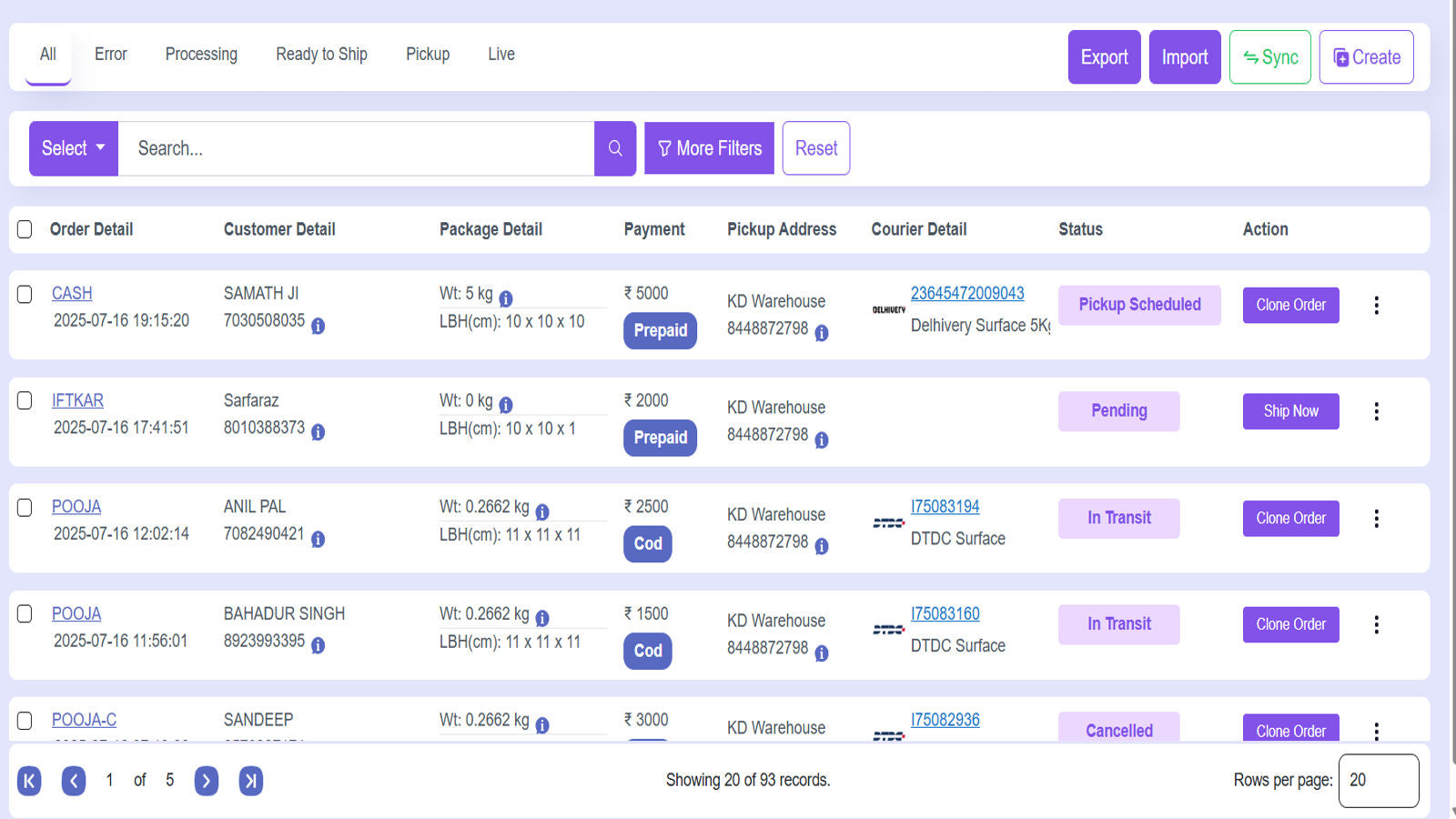Viewport: 1456px width, 819px height.
Task: Clone the BAHADUR SINGH order
Action: click(1290, 624)
